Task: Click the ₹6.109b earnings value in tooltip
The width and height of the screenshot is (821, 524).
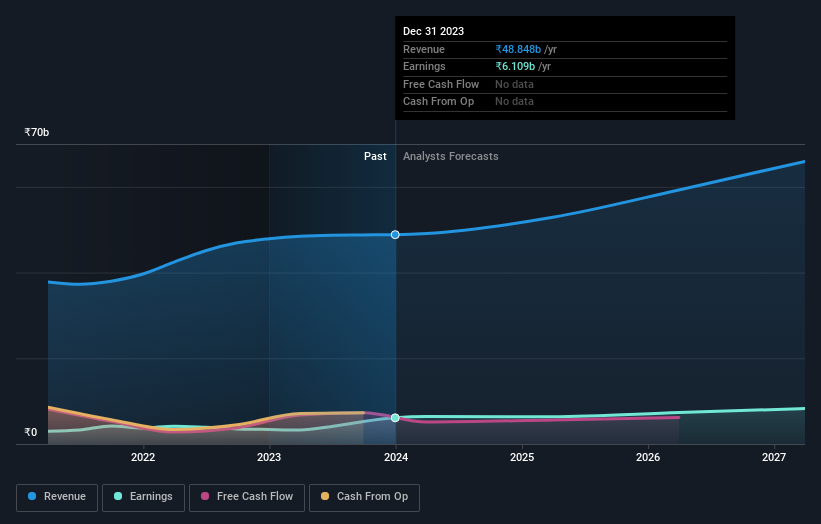Action: 515,66
